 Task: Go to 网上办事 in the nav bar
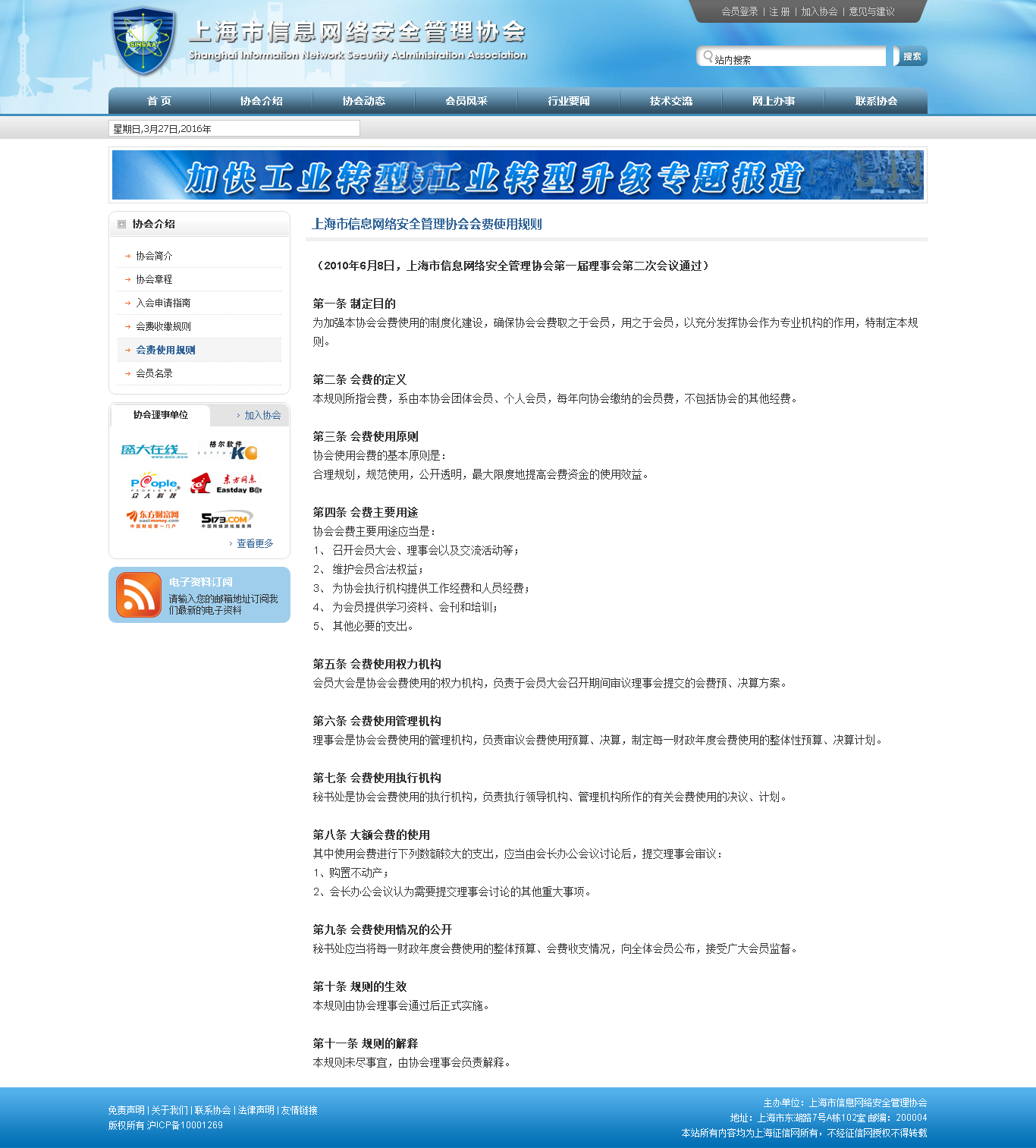point(773,101)
